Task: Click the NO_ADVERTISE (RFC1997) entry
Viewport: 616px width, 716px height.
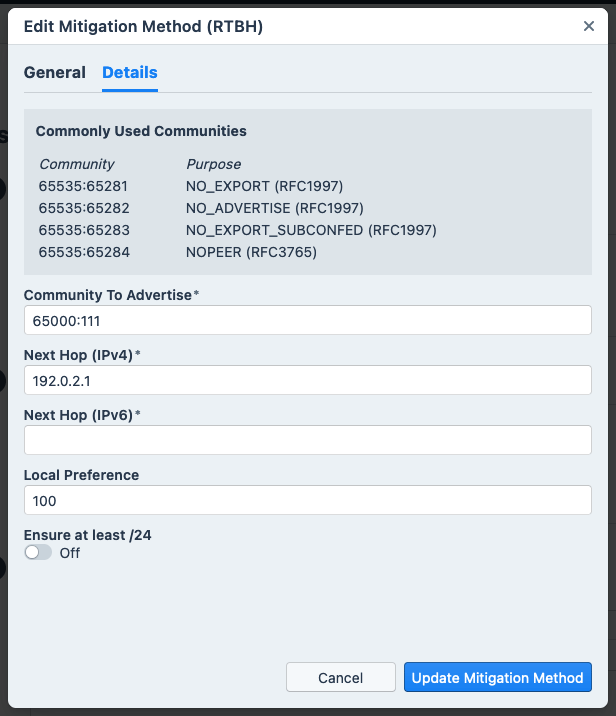Action: click(274, 208)
